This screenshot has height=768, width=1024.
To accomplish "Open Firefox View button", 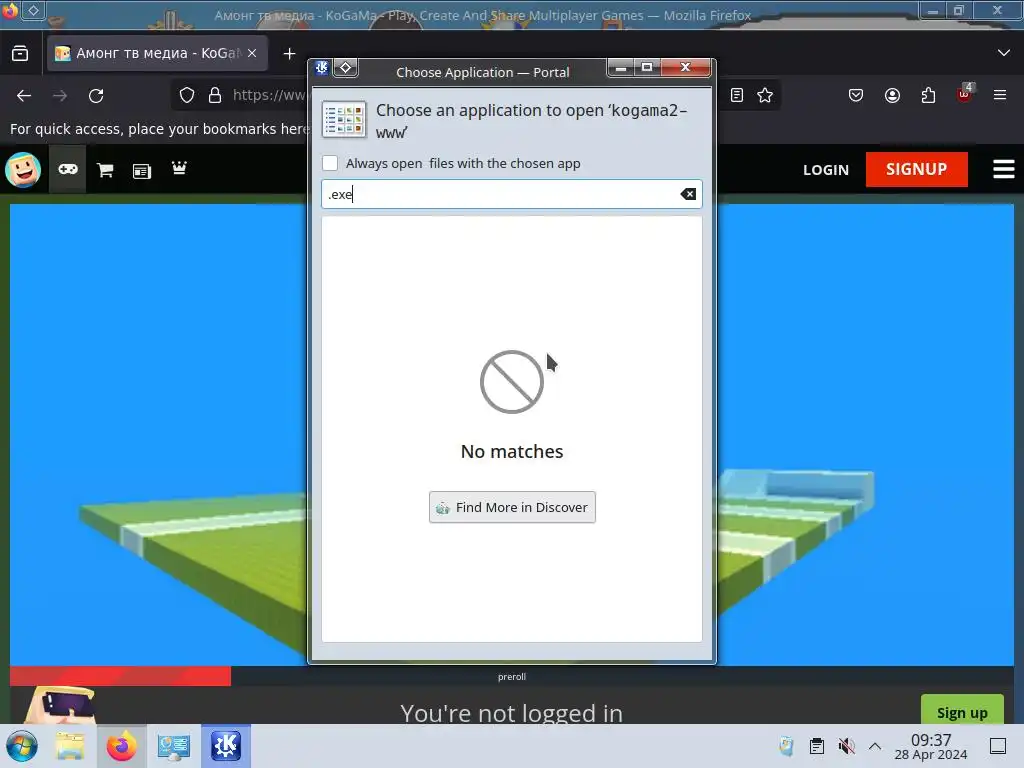I will (20, 53).
